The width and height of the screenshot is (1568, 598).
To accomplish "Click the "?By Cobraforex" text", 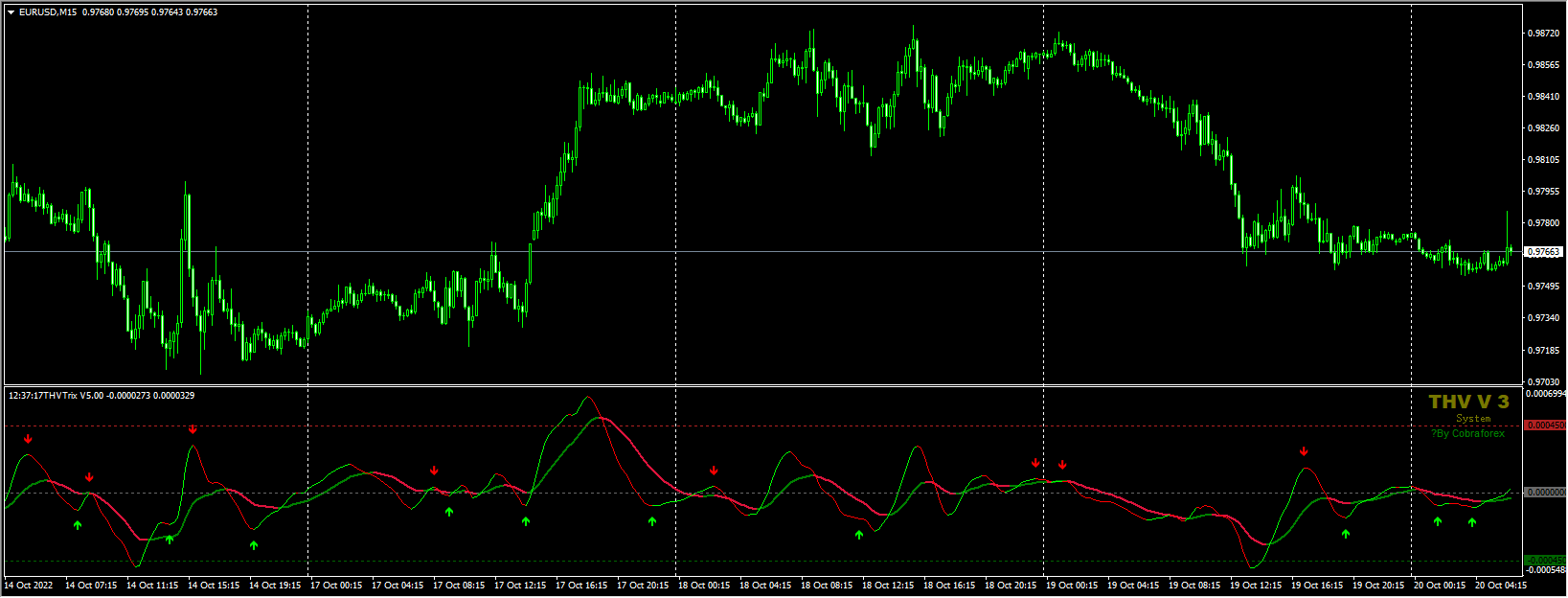I will pos(1468,434).
